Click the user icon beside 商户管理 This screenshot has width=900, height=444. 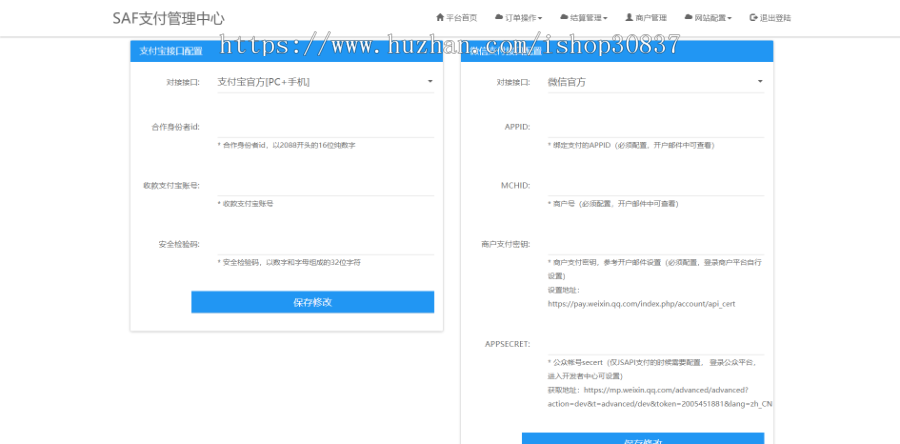click(628, 18)
